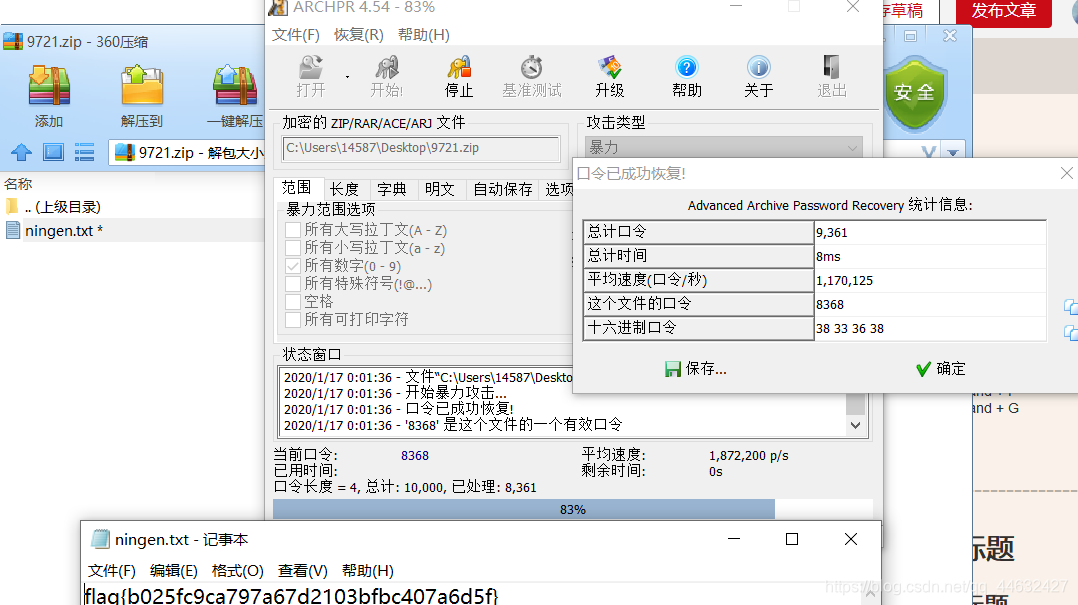The width and height of the screenshot is (1078, 605).
Task: Toggle 所有小写拉丁文(a - z) checkbox
Action: 293,248
